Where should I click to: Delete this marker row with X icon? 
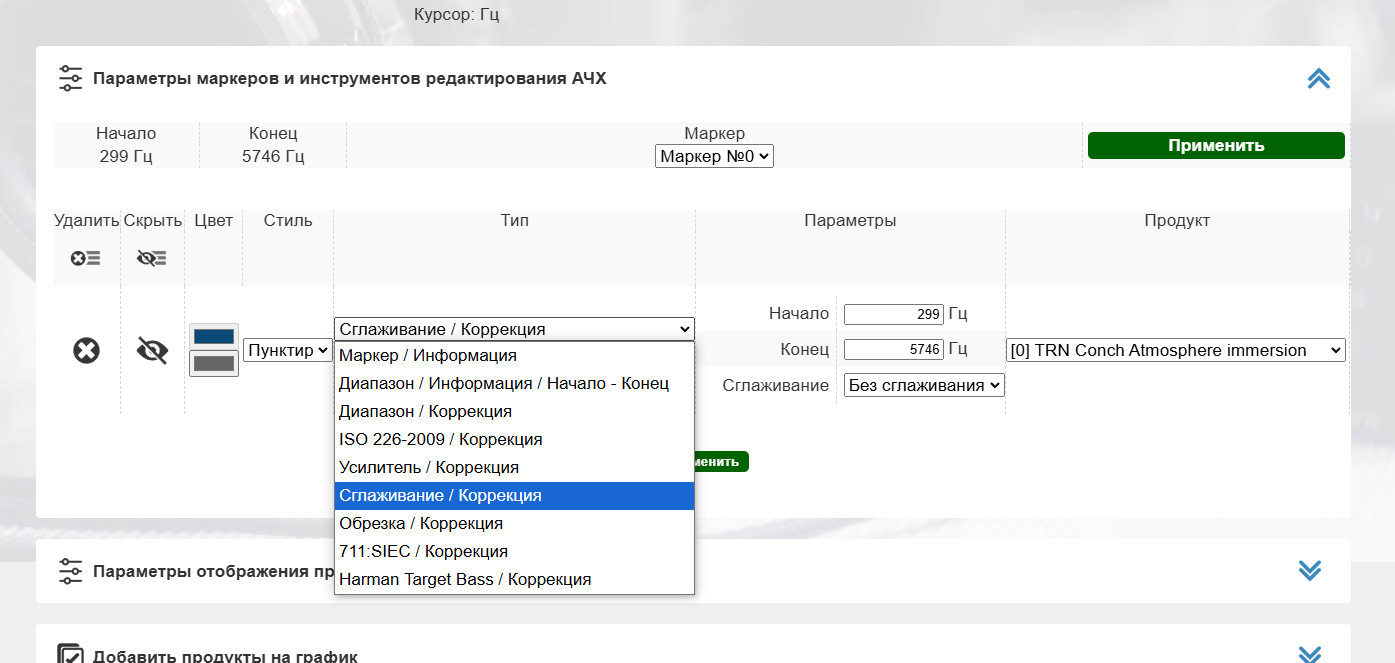click(86, 351)
